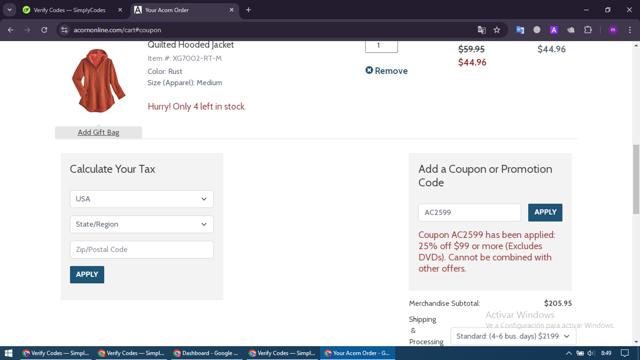Viewport: 640px width, 360px height.
Task: Edit the jacket quantity field
Action: (381, 46)
